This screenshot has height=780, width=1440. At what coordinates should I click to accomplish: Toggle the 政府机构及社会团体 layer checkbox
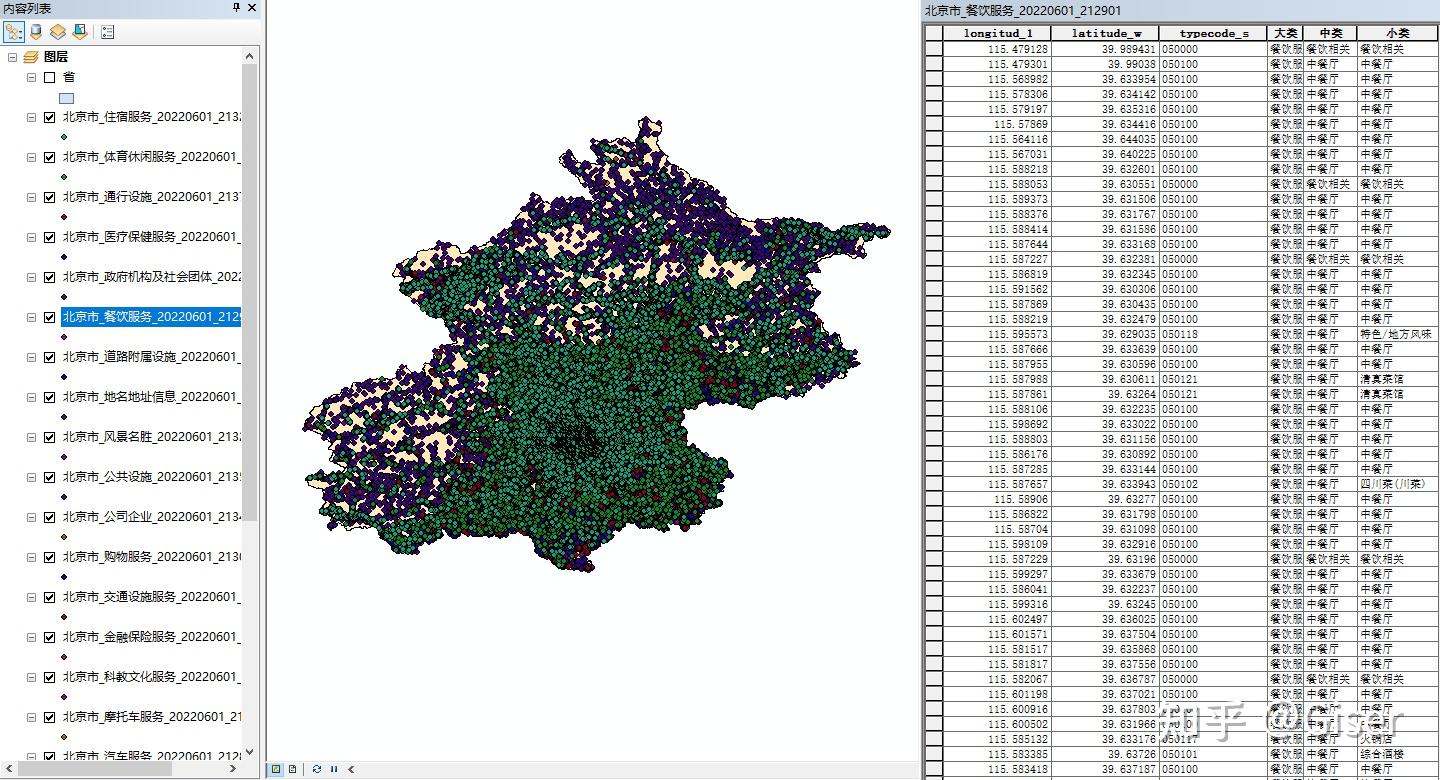click(x=49, y=277)
